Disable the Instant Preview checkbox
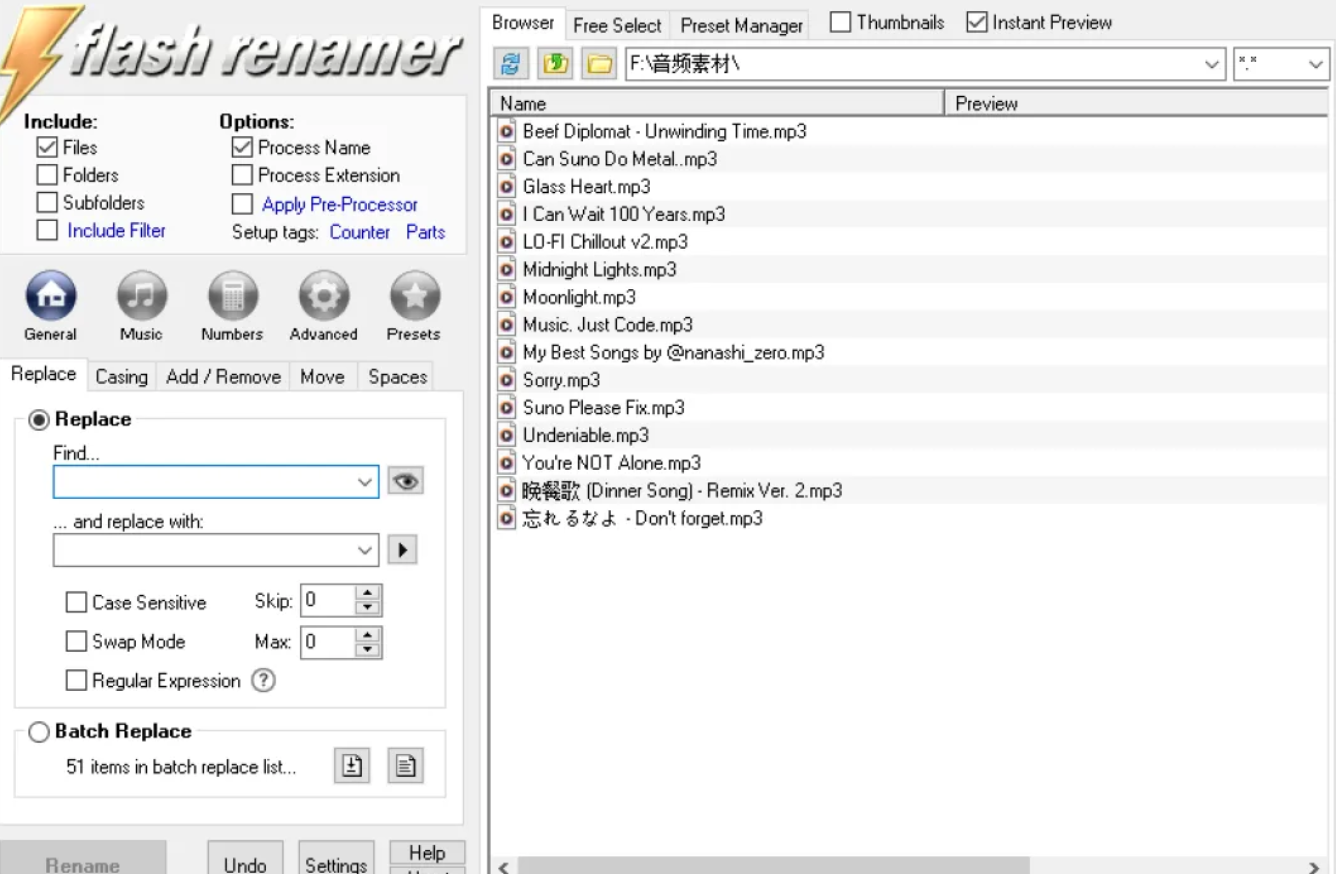 [977, 22]
